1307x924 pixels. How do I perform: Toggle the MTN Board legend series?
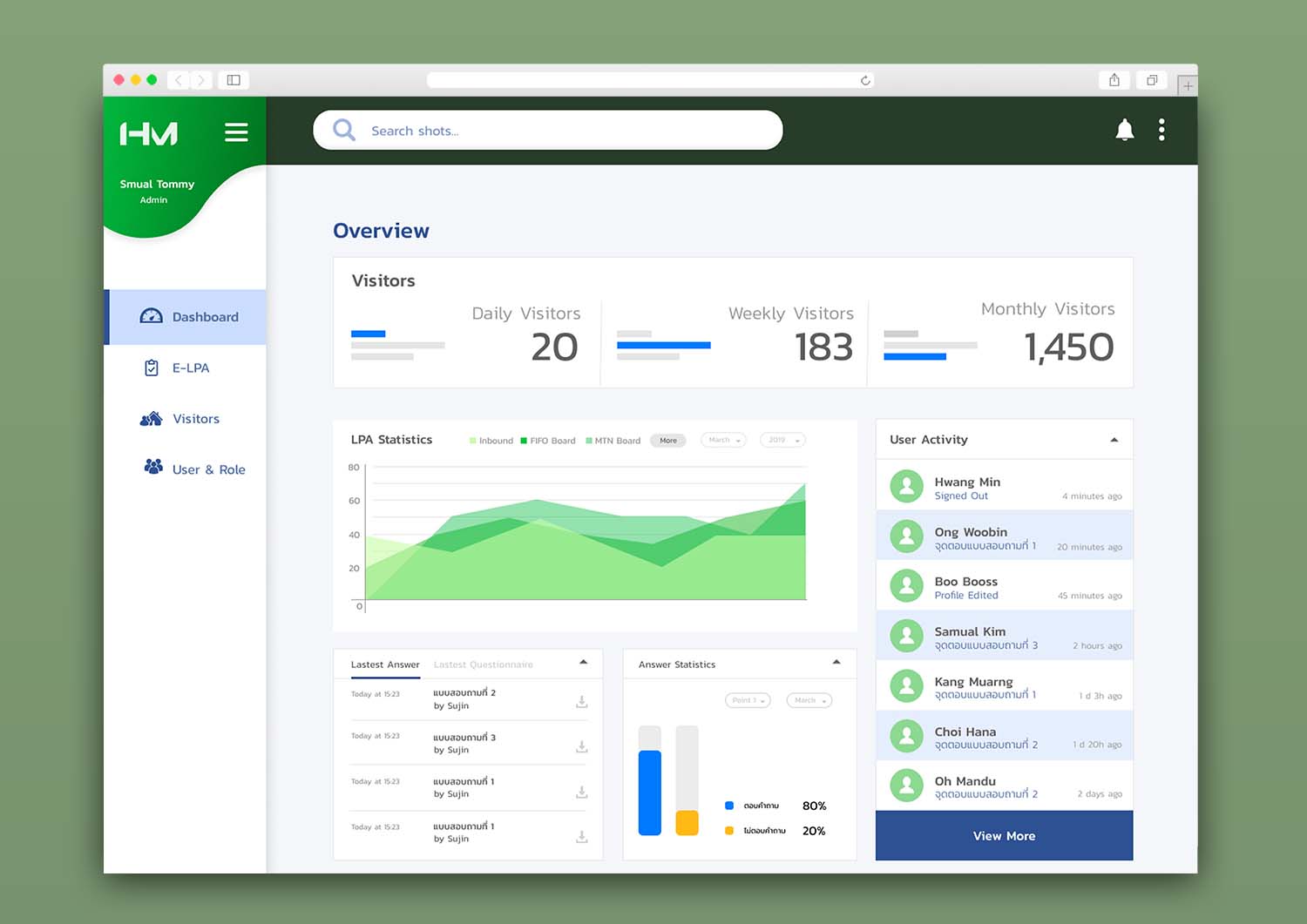click(613, 441)
